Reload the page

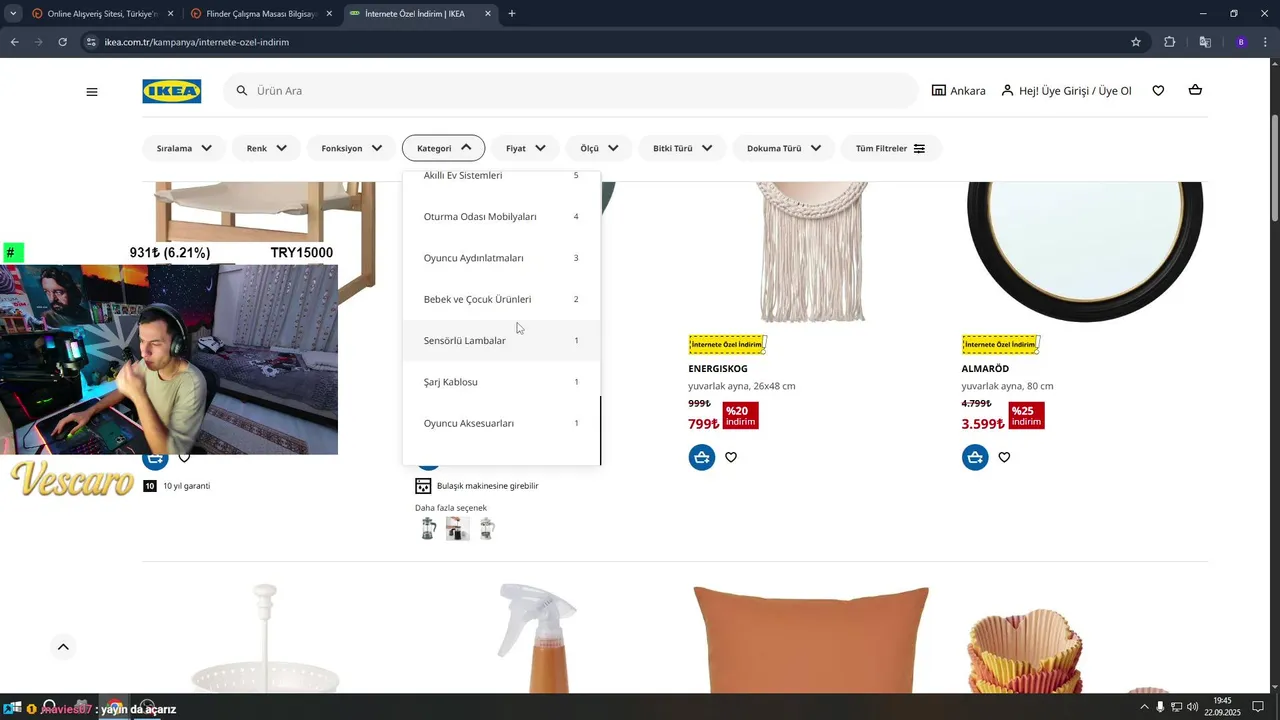pyautogui.click(x=62, y=42)
